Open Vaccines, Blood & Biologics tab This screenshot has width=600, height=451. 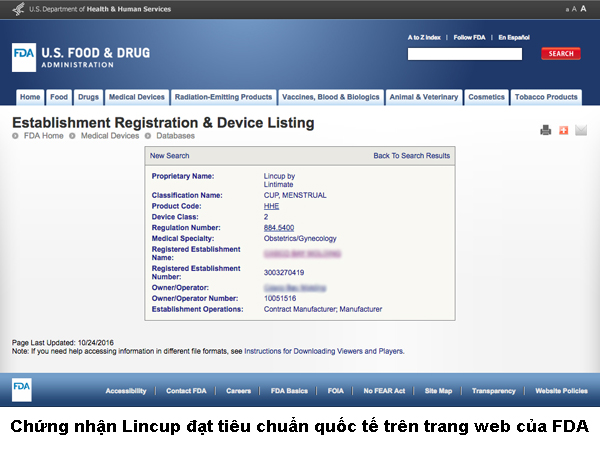(x=331, y=97)
